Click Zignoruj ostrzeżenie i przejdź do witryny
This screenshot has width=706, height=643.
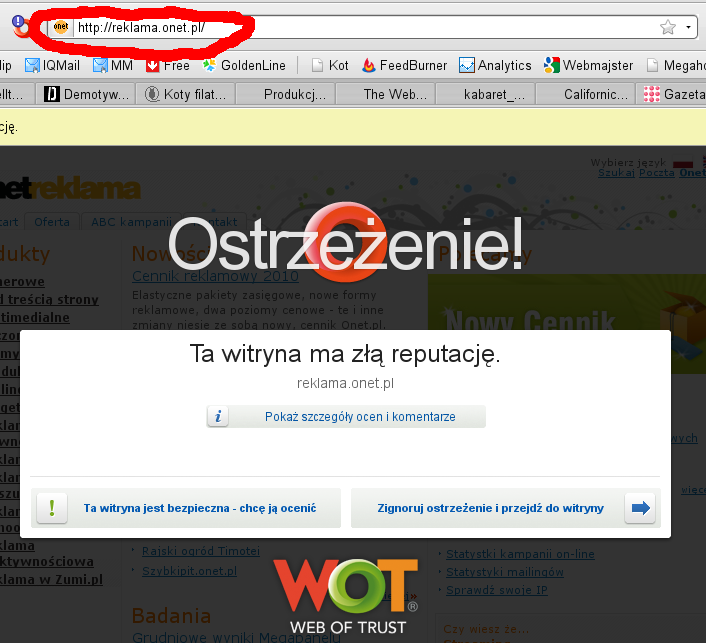click(x=506, y=508)
